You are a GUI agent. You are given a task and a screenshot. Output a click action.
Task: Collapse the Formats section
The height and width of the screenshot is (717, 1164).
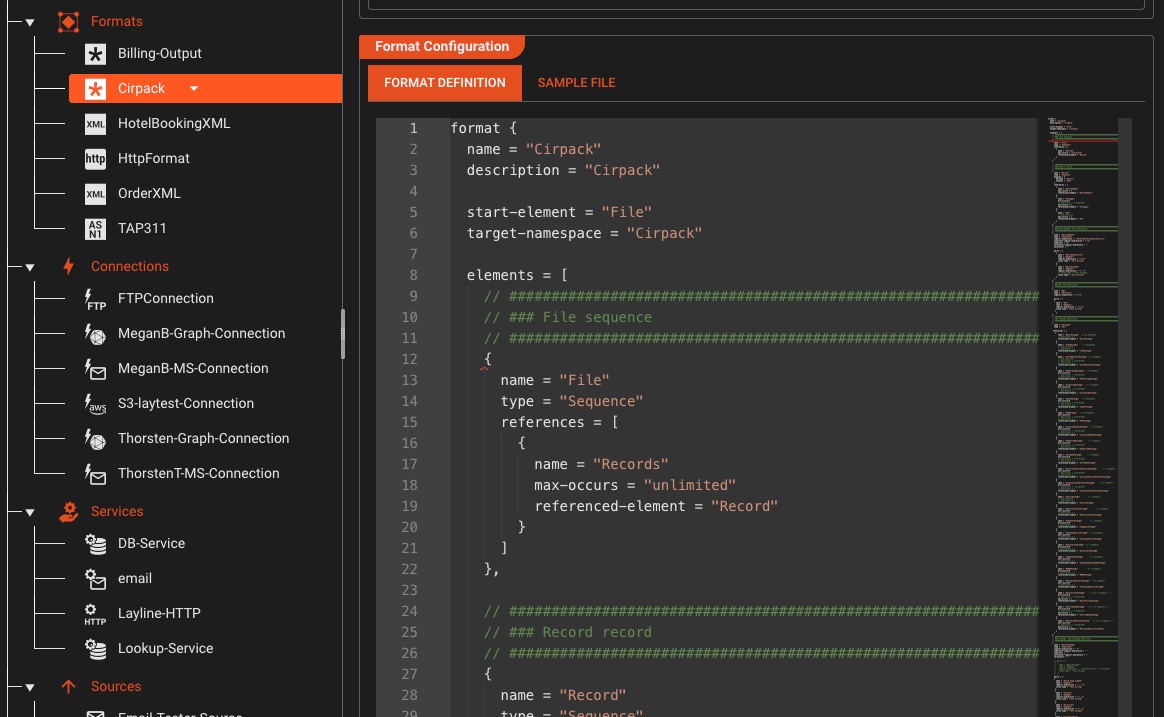[x=29, y=21]
